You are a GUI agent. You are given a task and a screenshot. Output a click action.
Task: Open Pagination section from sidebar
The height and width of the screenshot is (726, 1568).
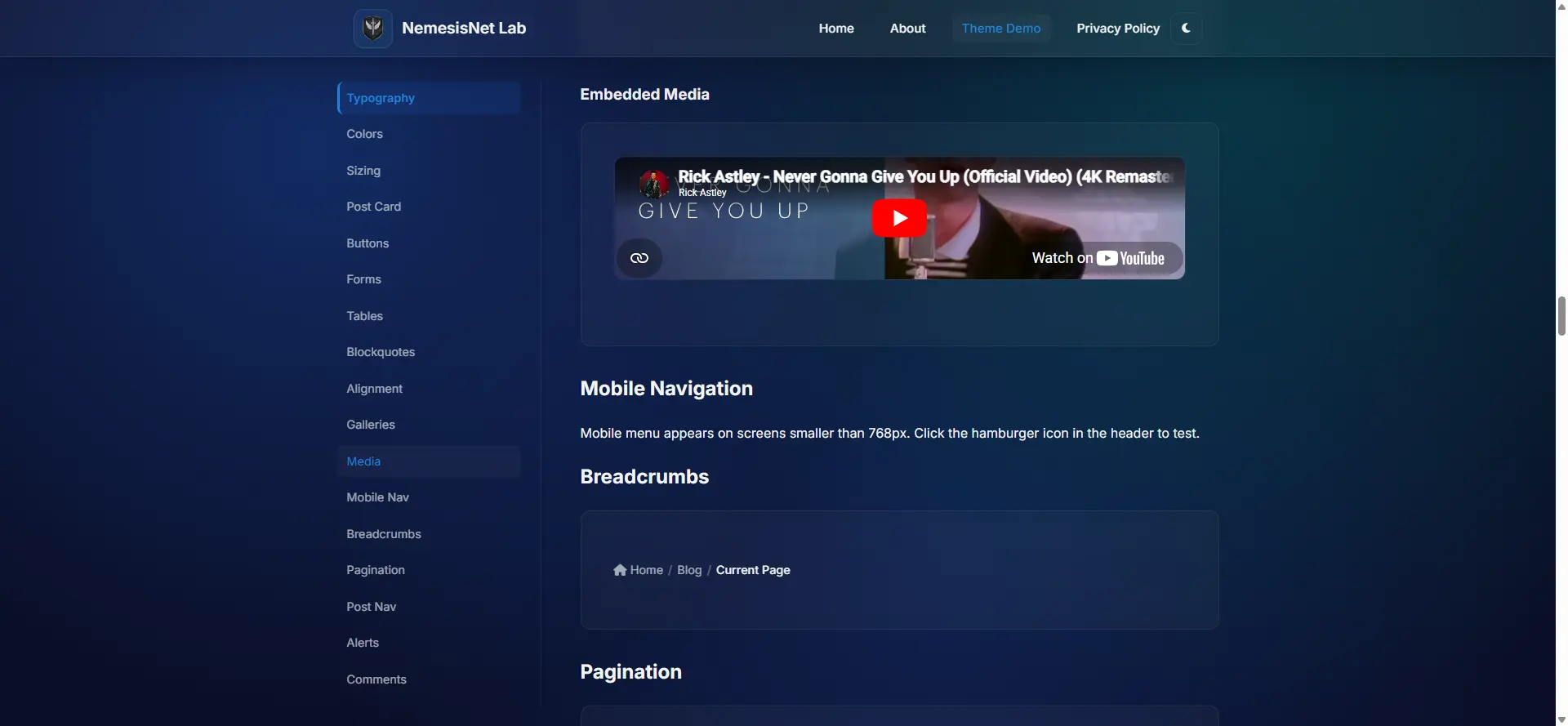coord(429,570)
